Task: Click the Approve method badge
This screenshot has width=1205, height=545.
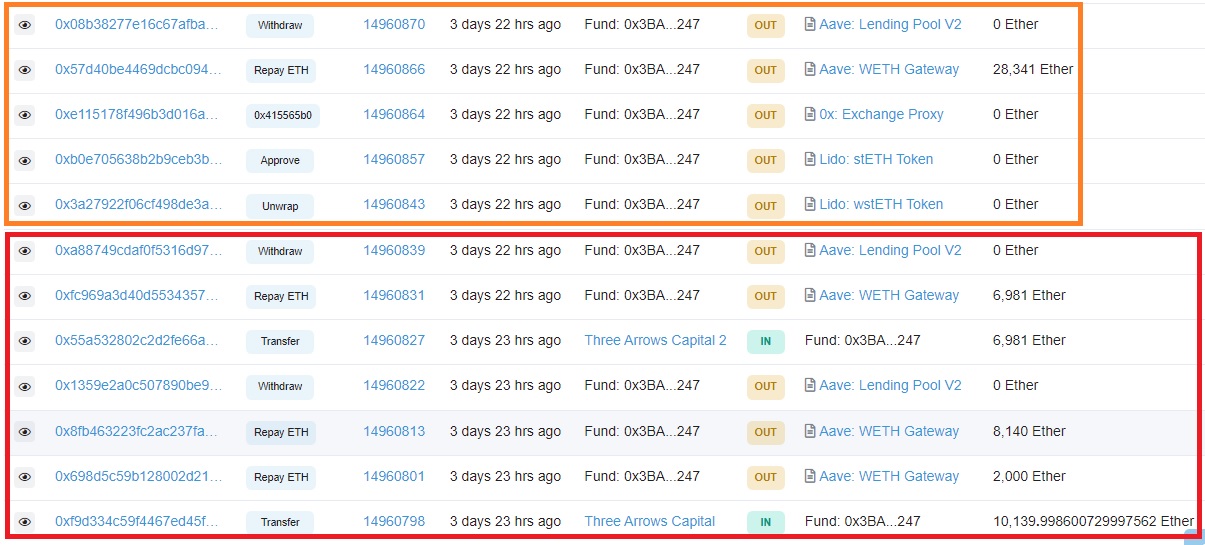Action: (x=280, y=160)
